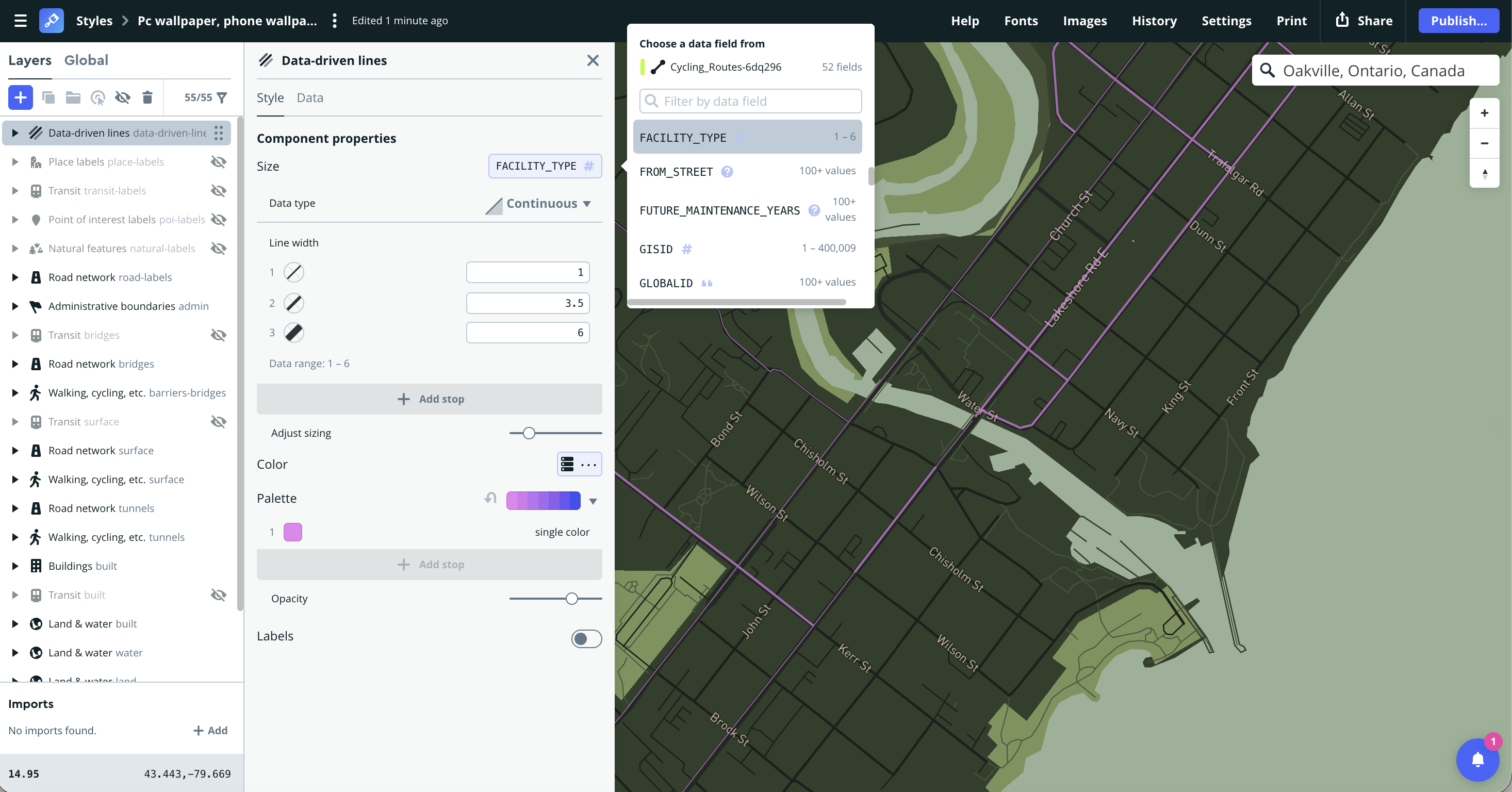Viewport: 1512px width, 792px height.
Task: Open the History menu
Action: click(x=1154, y=21)
